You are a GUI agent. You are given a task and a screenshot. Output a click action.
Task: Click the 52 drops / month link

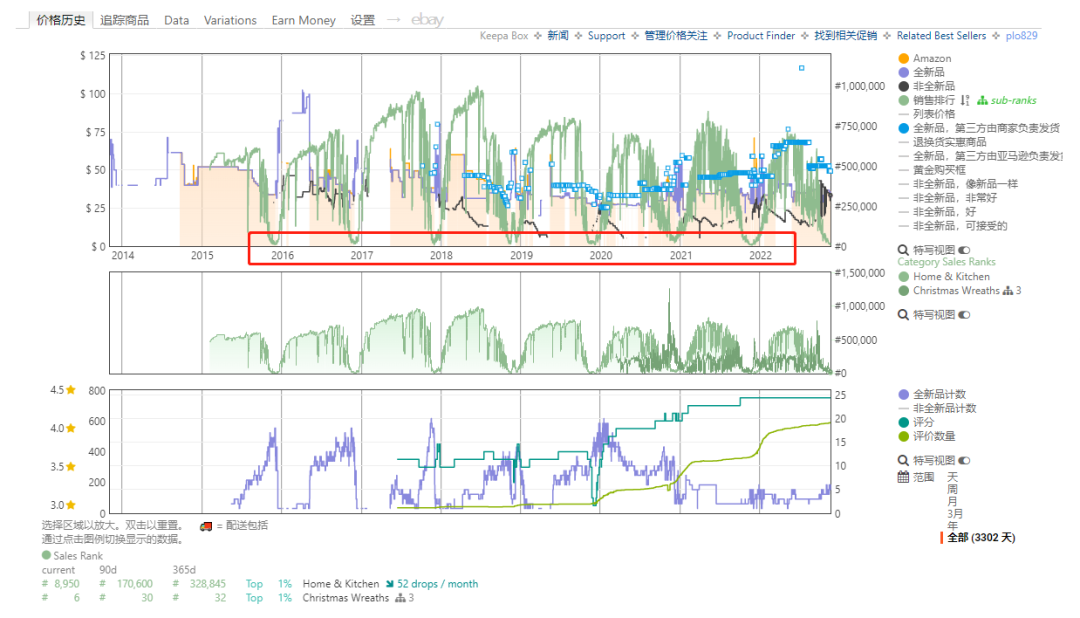tap(437, 584)
